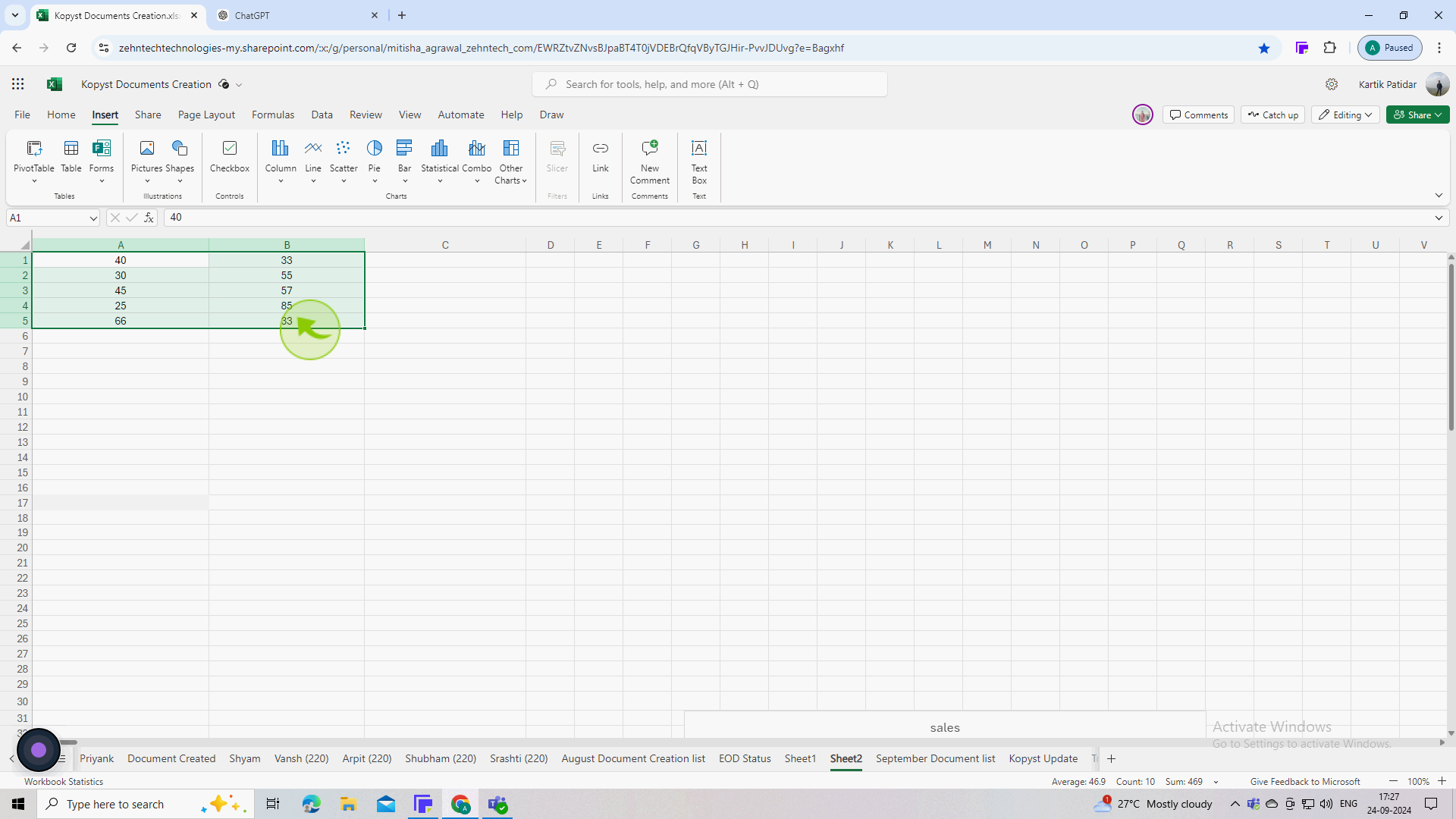
Task: Add a New Comment
Action: (650, 161)
